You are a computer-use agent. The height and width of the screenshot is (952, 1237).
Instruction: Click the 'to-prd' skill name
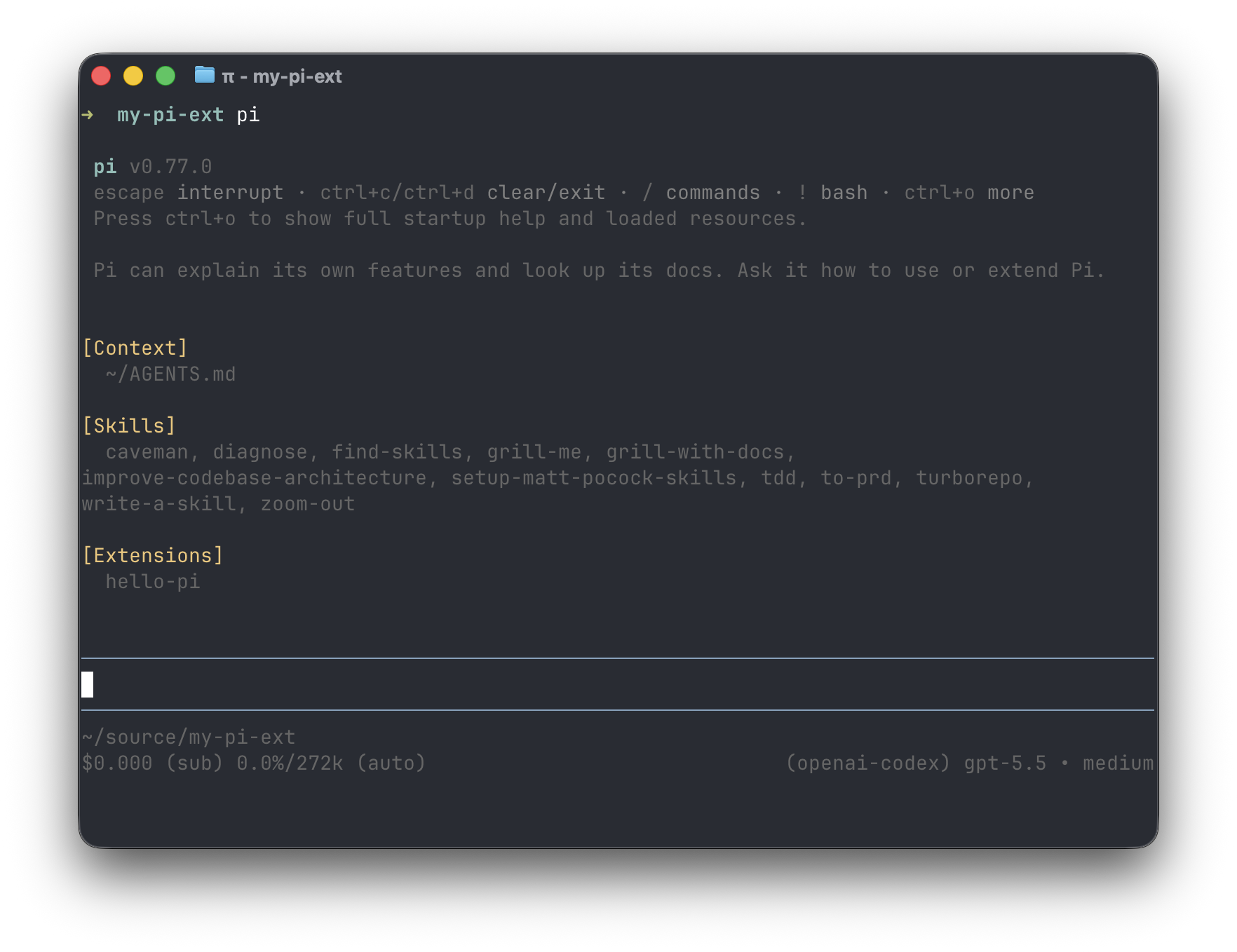856,478
